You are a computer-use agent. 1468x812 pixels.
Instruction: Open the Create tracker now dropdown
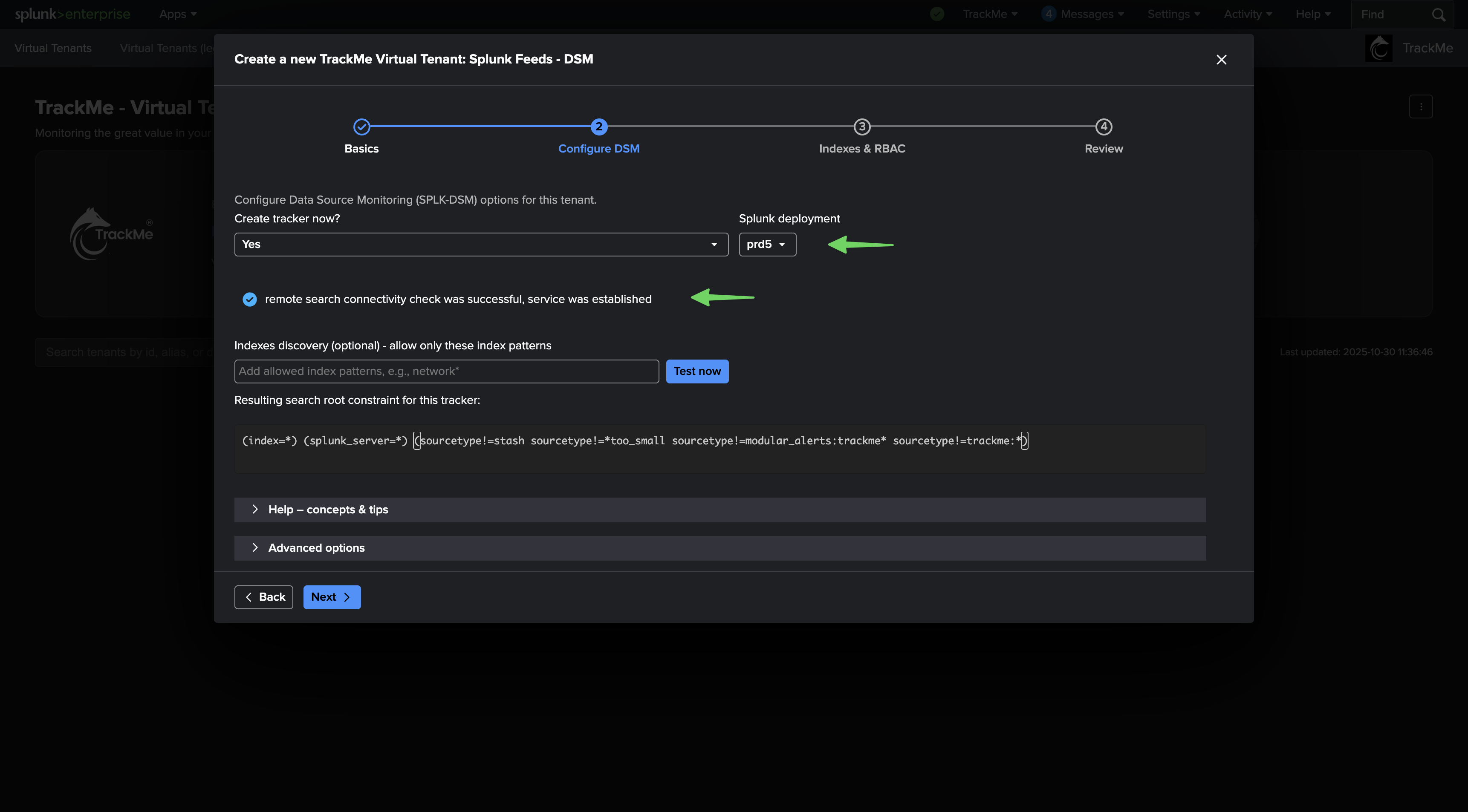tap(481, 244)
